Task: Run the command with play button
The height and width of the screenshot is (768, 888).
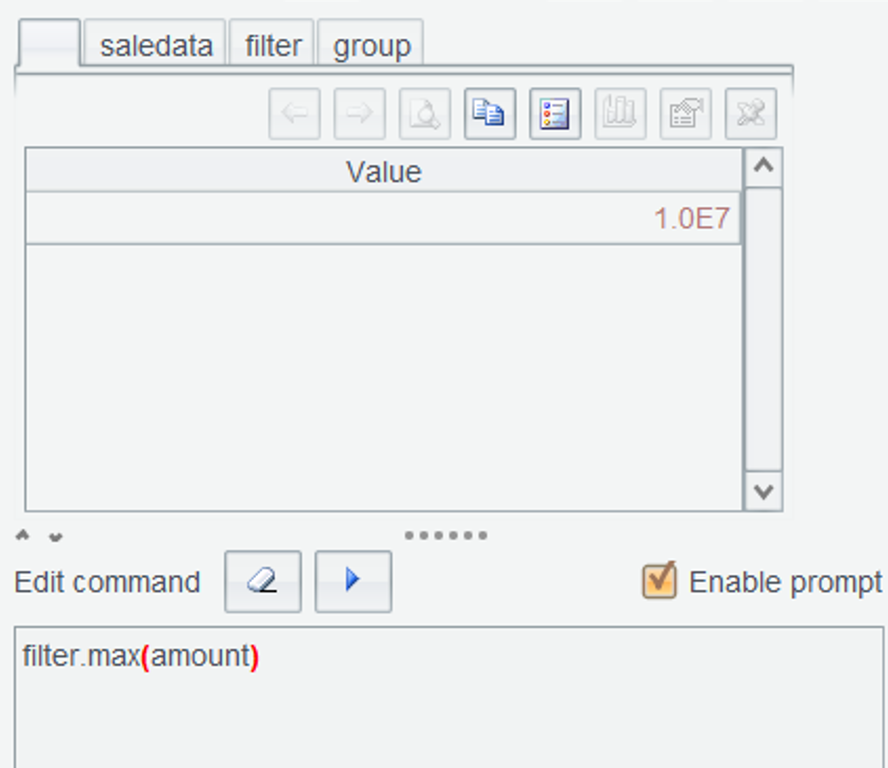Action: pyautogui.click(x=353, y=581)
